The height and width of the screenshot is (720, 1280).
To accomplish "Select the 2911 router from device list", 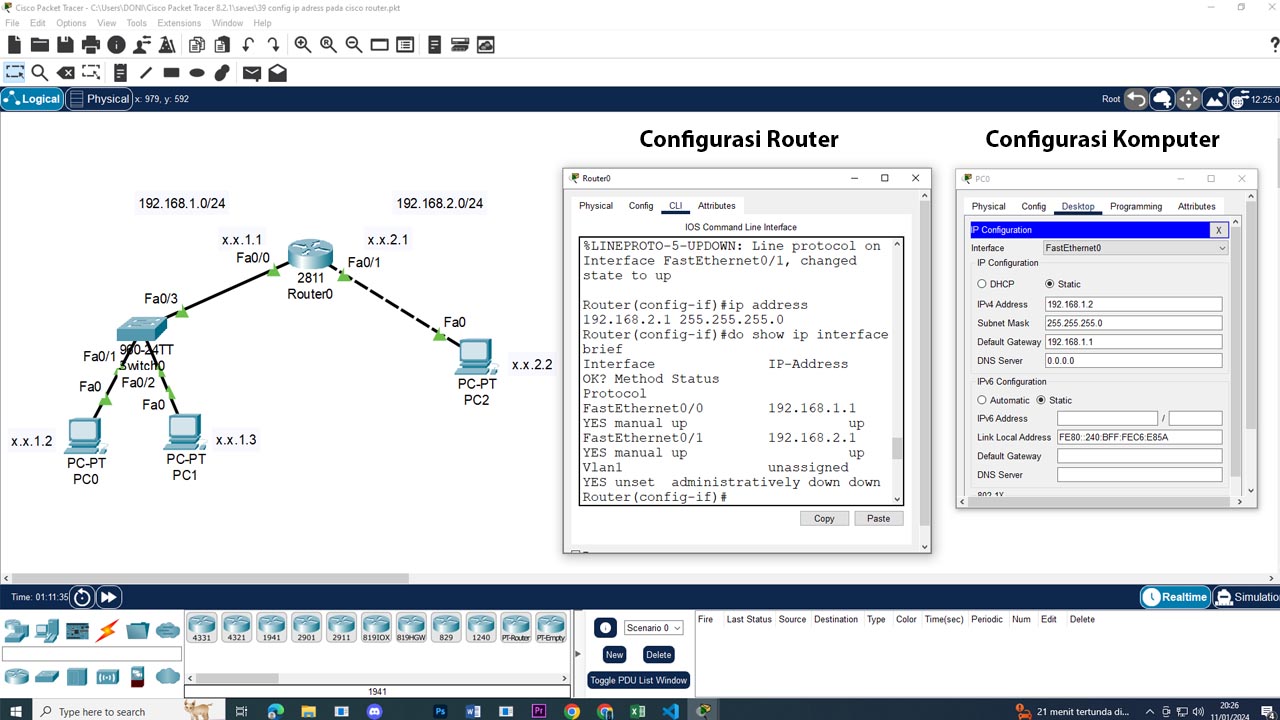I will click(341, 628).
